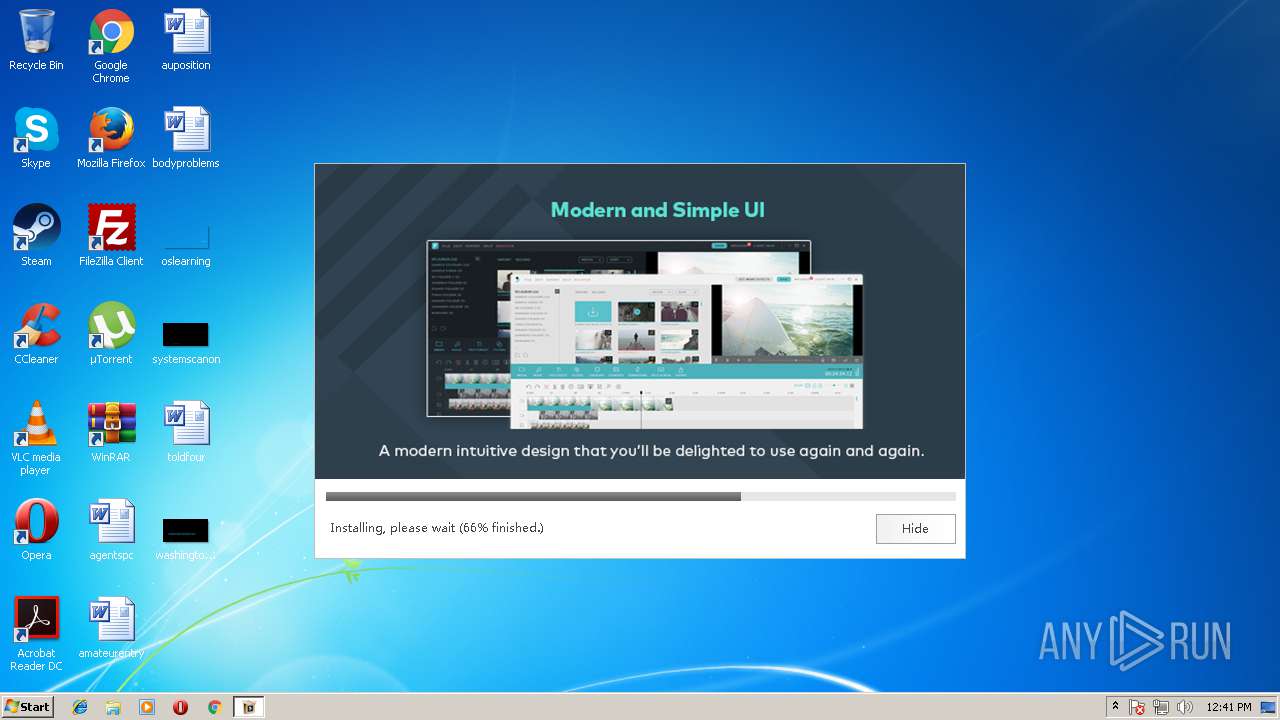Open the Windows Start menu
1280x720 pixels.
point(27,707)
